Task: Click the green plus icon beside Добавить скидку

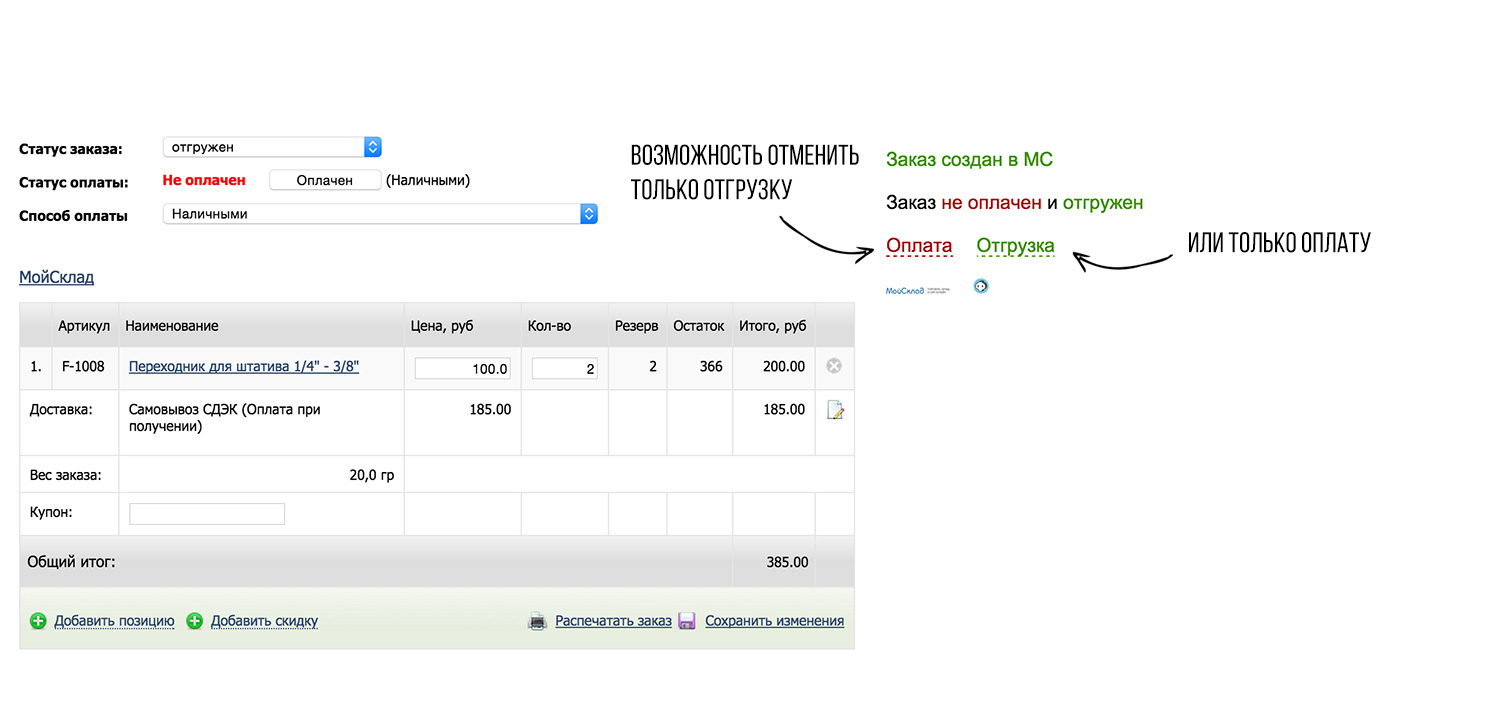Action: [195, 621]
